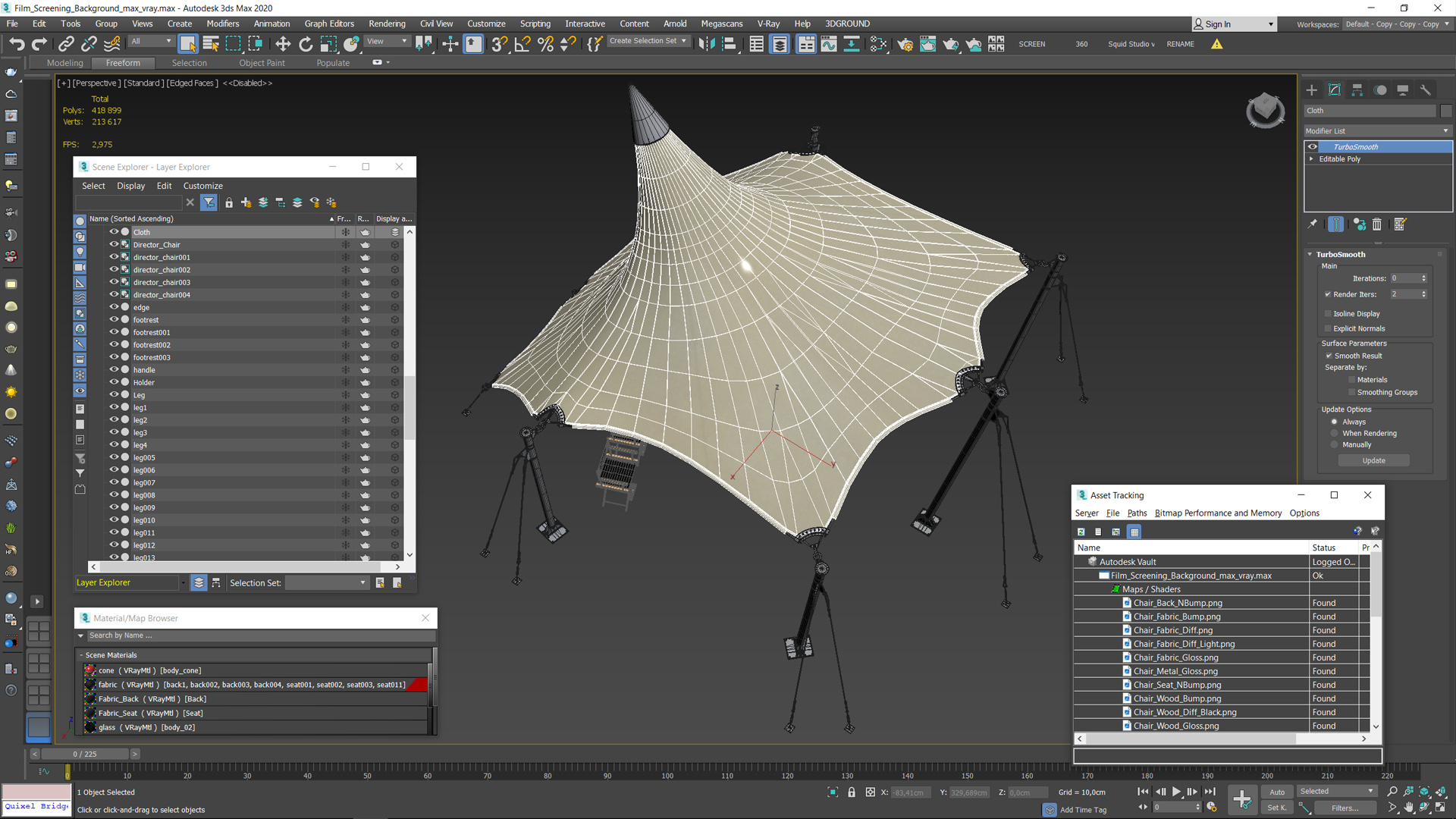Viewport: 1456px width, 819px height.
Task: Open the Utilities wrench tab
Action: [1426, 90]
